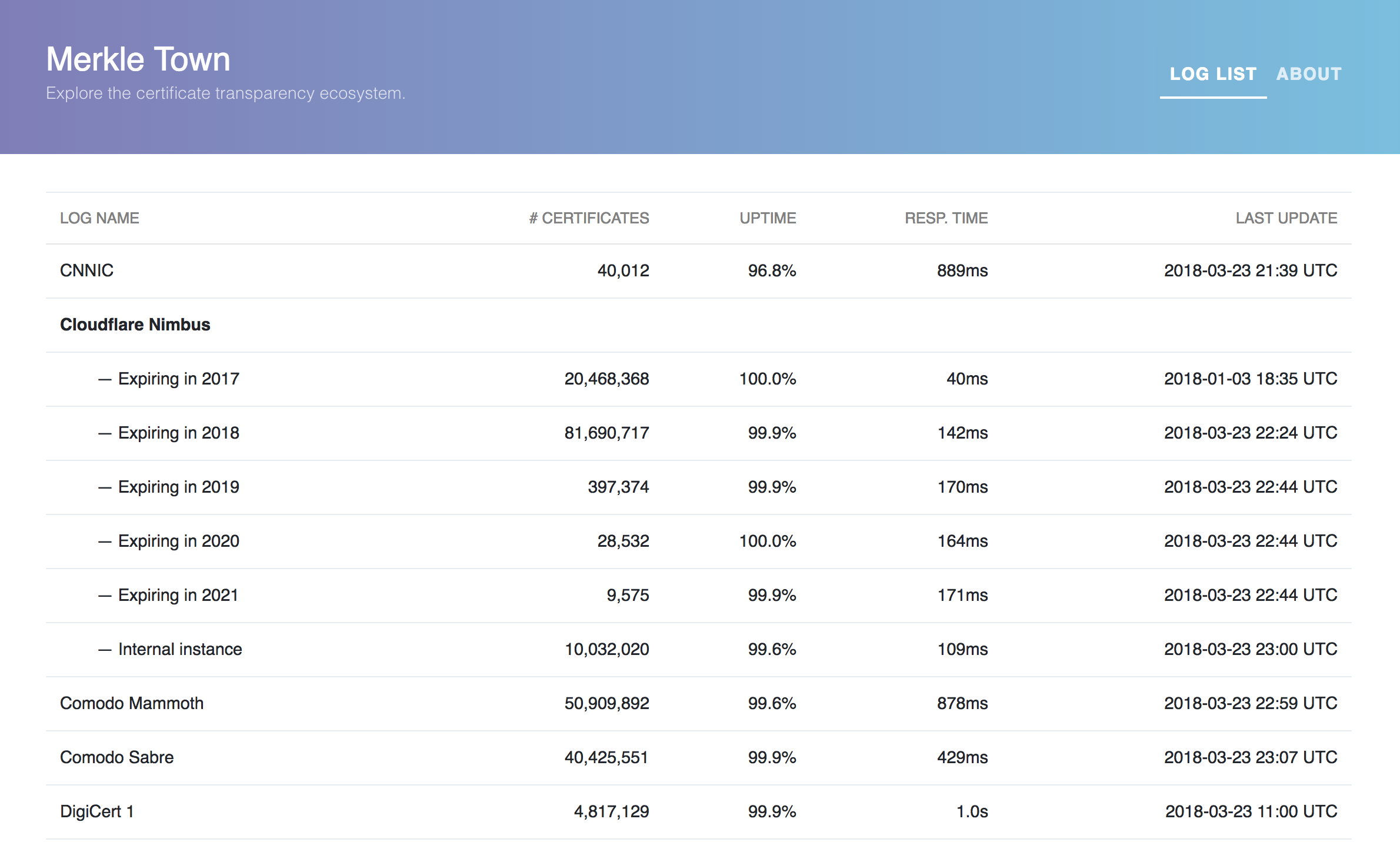Click the 171ms response time
Screen dimensions: 1400x849
pyautogui.click(x=963, y=595)
